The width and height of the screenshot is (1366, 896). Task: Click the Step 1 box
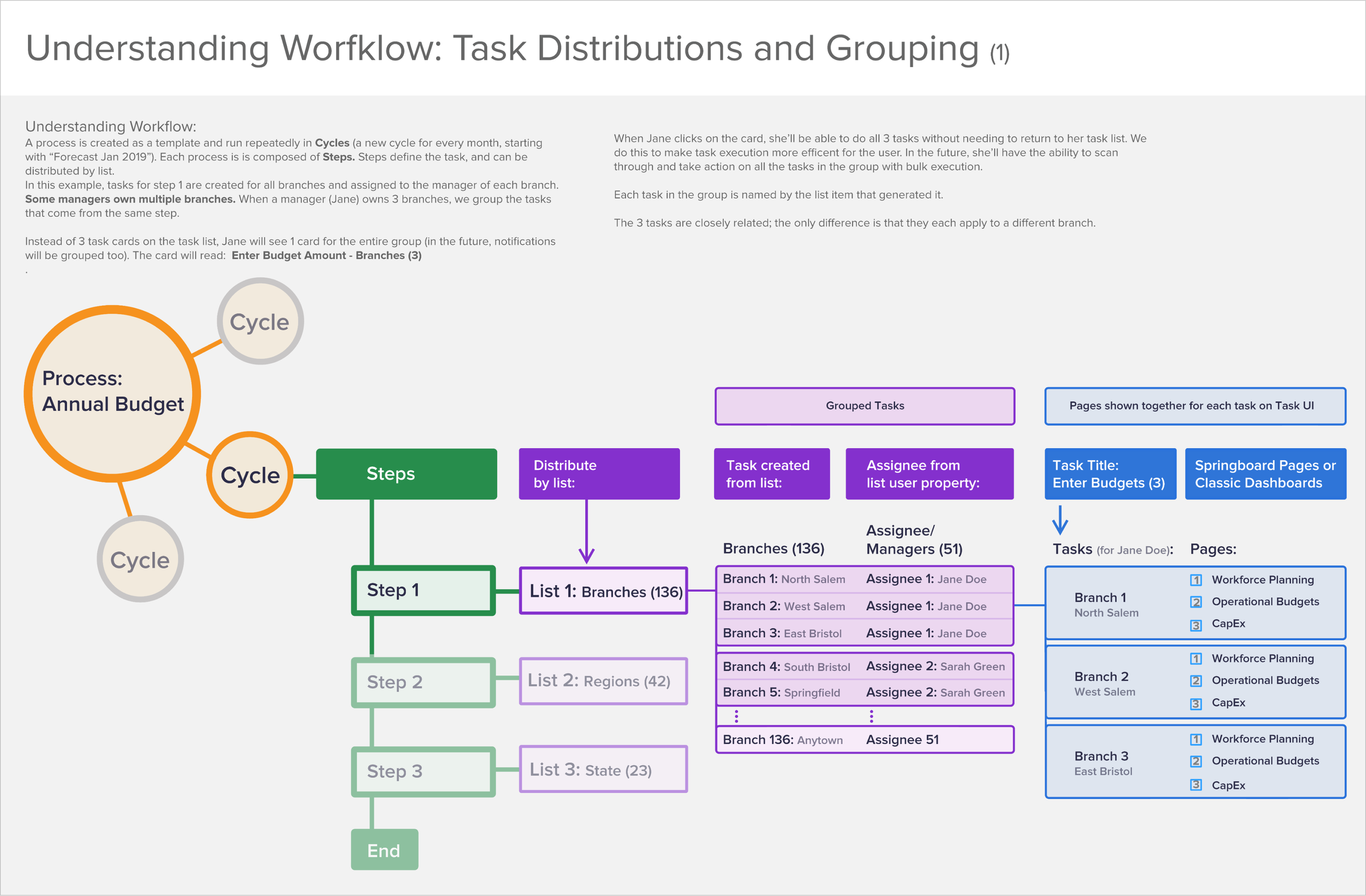(x=423, y=590)
